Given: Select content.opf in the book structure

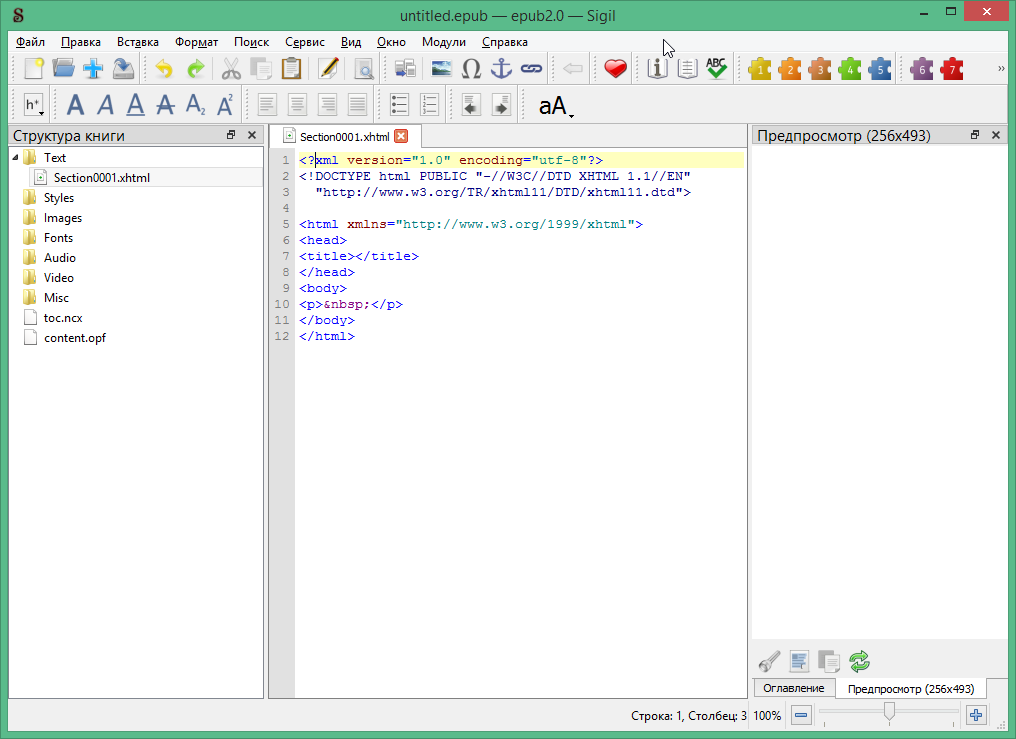Looking at the screenshot, I should pos(74,338).
